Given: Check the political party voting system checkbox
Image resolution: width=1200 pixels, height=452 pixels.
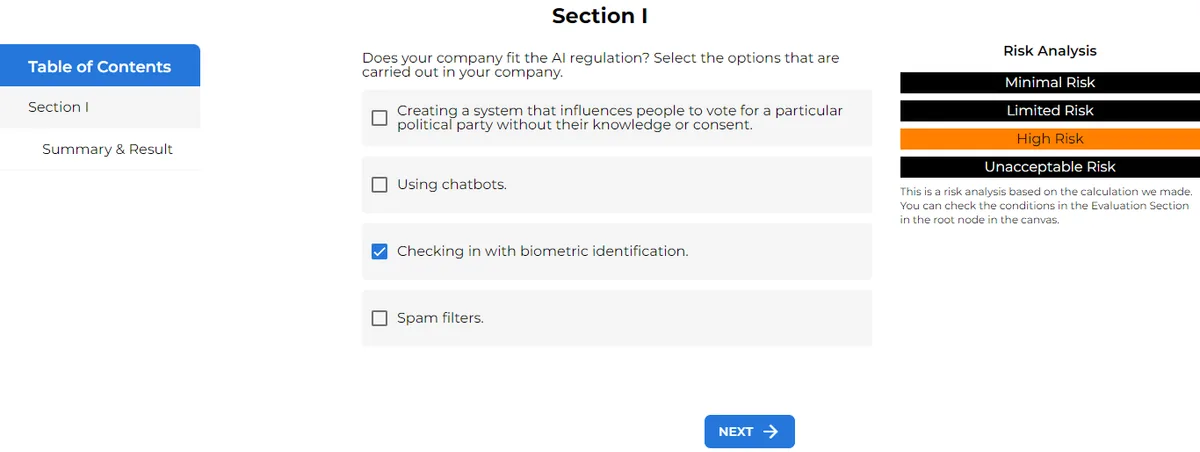Looking at the screenshot, I should [x=379, y=118].
